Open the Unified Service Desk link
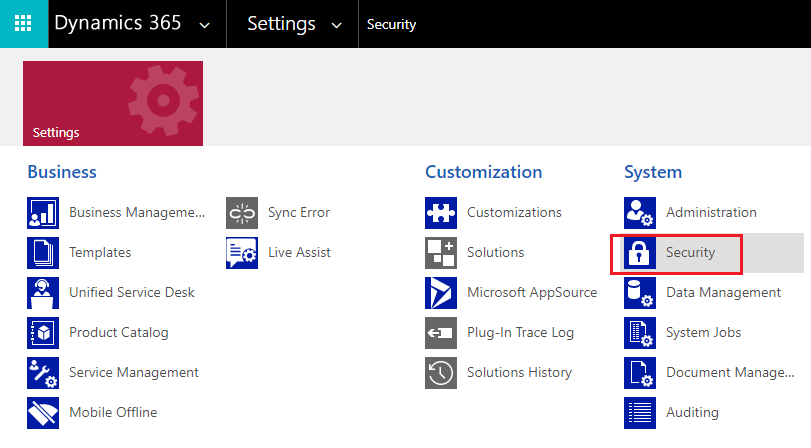 point(132,292)
